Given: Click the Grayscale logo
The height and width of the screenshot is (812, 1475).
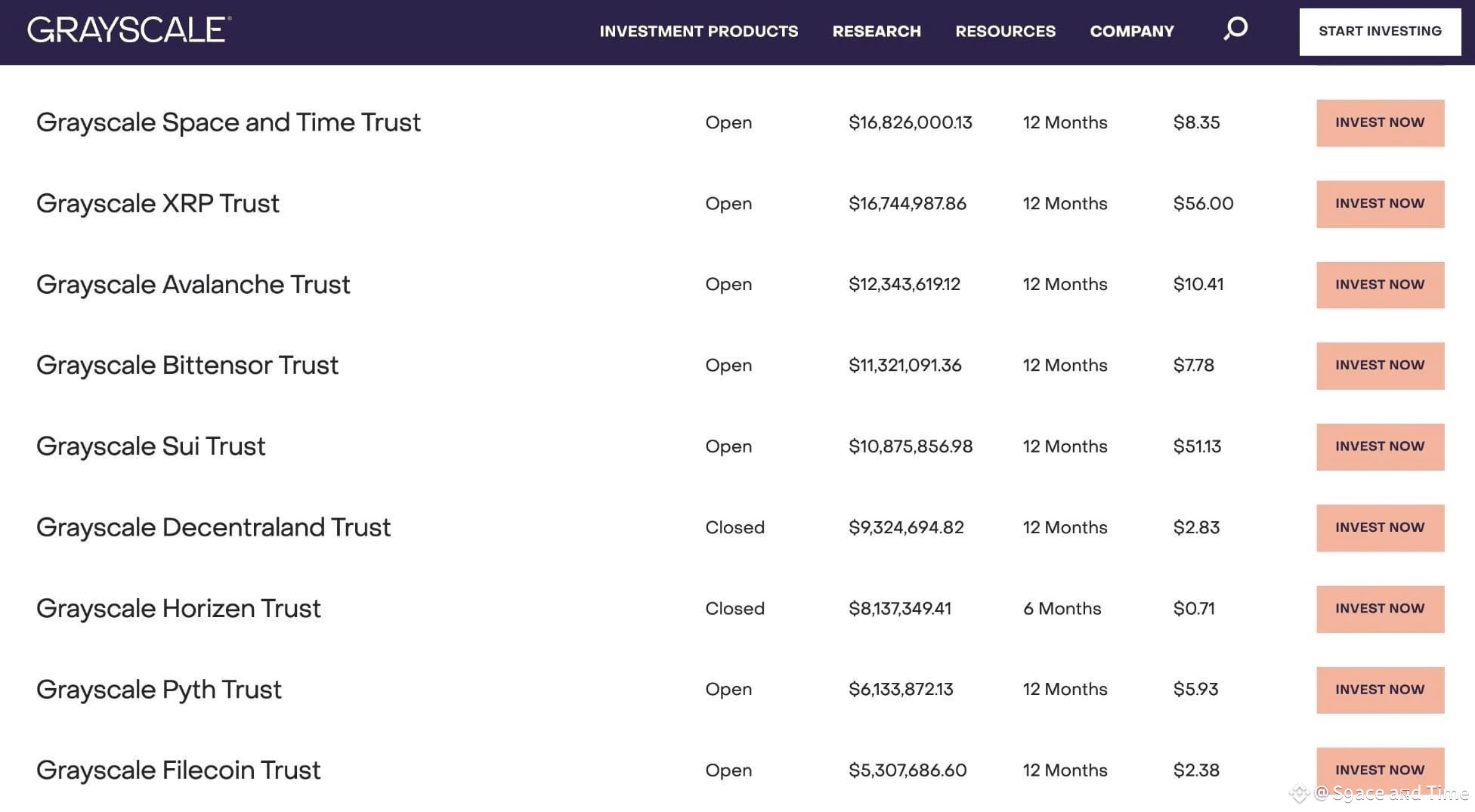Looking at the screenshot, I should [129, 29].
